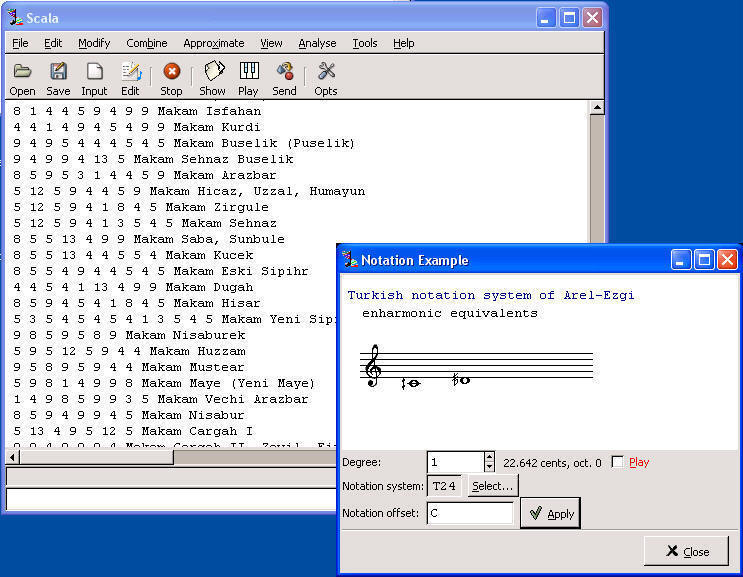The image size is (743, 577).
Task: Open a scale file with Open icon
Action: pos(22,78)
